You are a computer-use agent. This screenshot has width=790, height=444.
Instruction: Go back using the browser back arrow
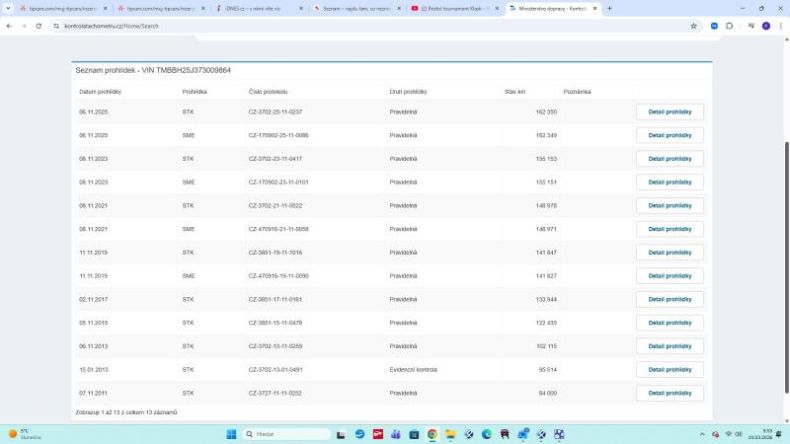9,26
